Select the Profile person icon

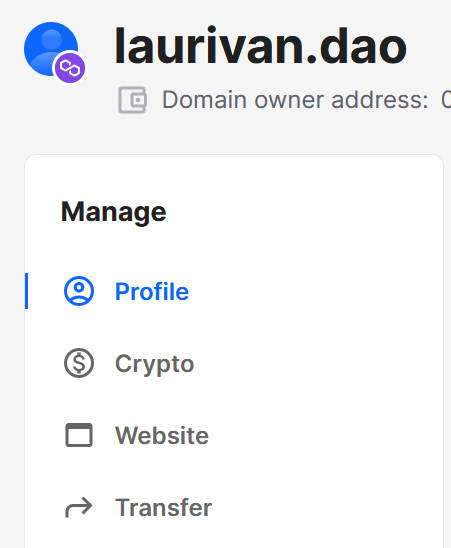[79, 291]
